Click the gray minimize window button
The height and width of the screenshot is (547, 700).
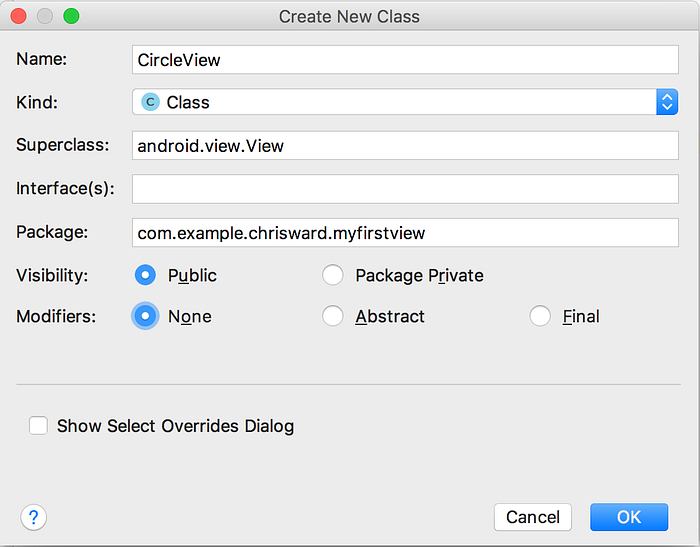pos(45,16)
